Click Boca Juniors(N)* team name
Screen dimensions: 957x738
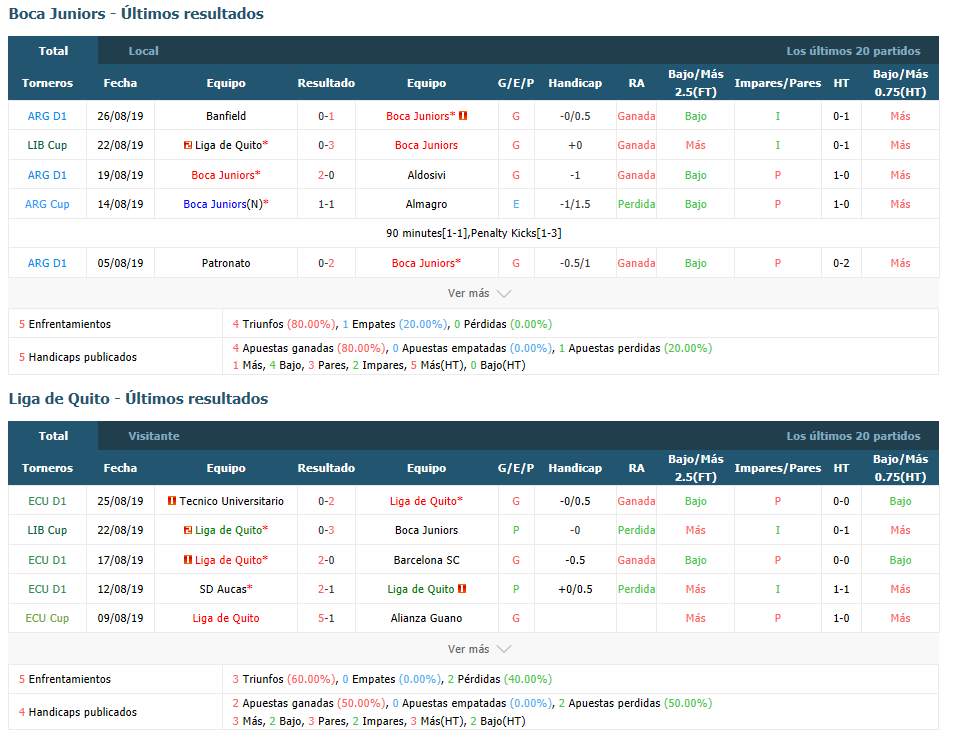pos(226,204)
